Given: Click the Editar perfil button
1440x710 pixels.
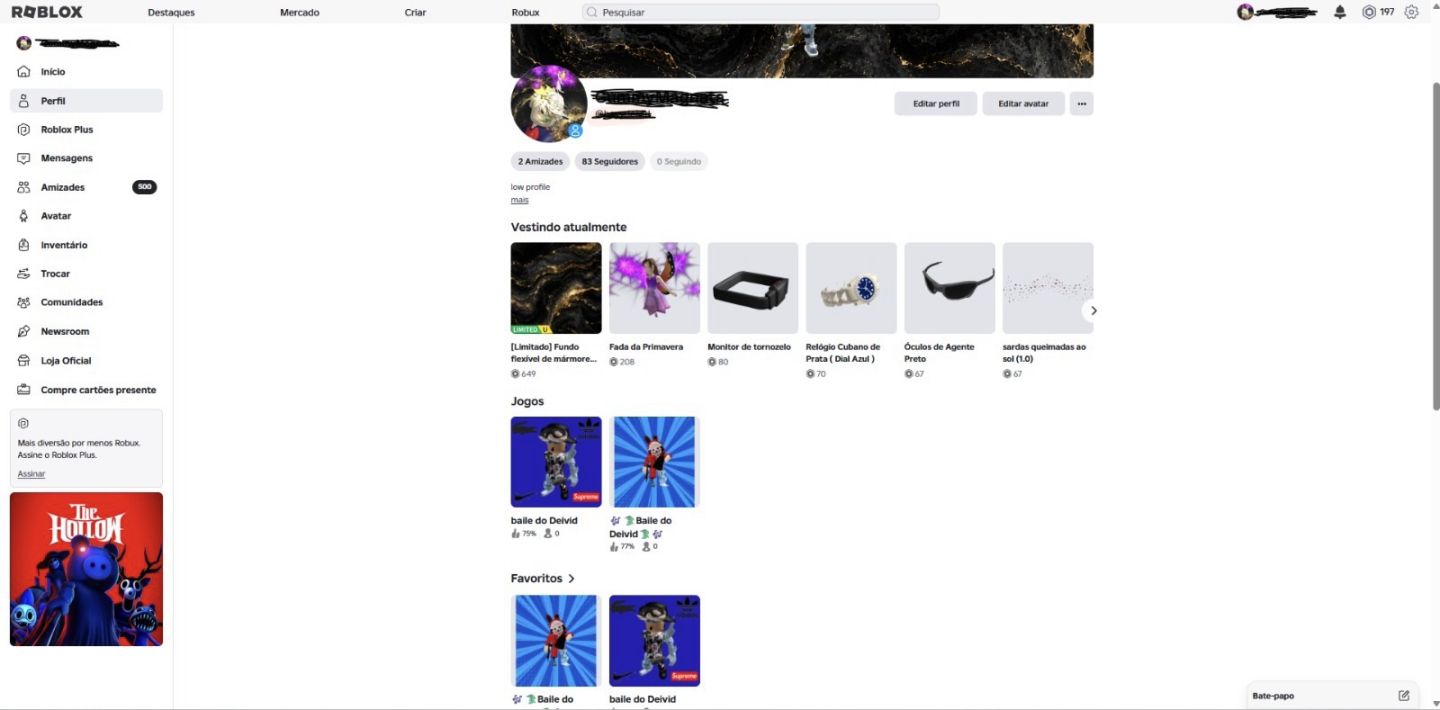Looking at the screenshot, I should point(935,103).
